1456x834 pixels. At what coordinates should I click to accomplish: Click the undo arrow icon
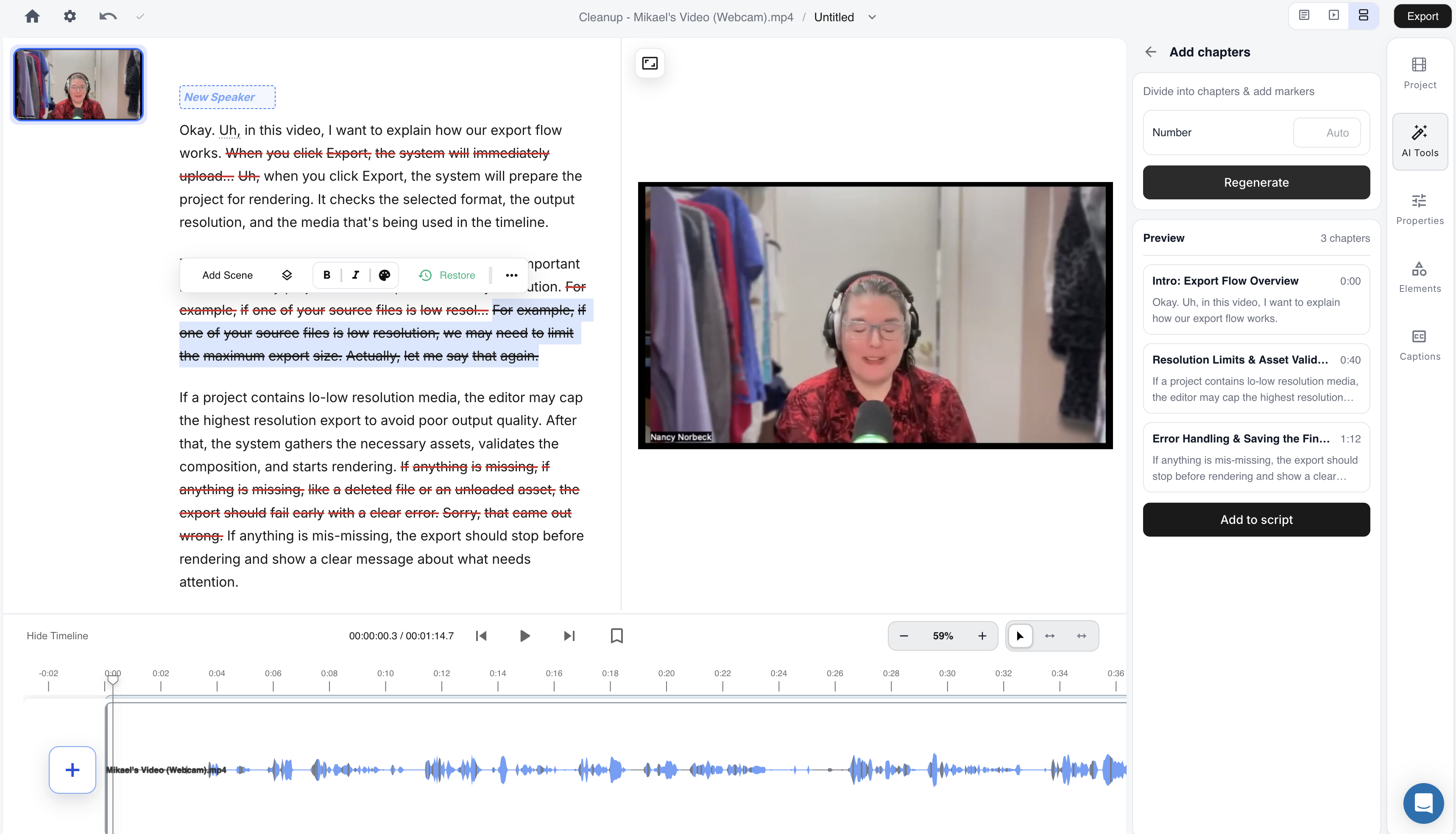coord(108,17)
